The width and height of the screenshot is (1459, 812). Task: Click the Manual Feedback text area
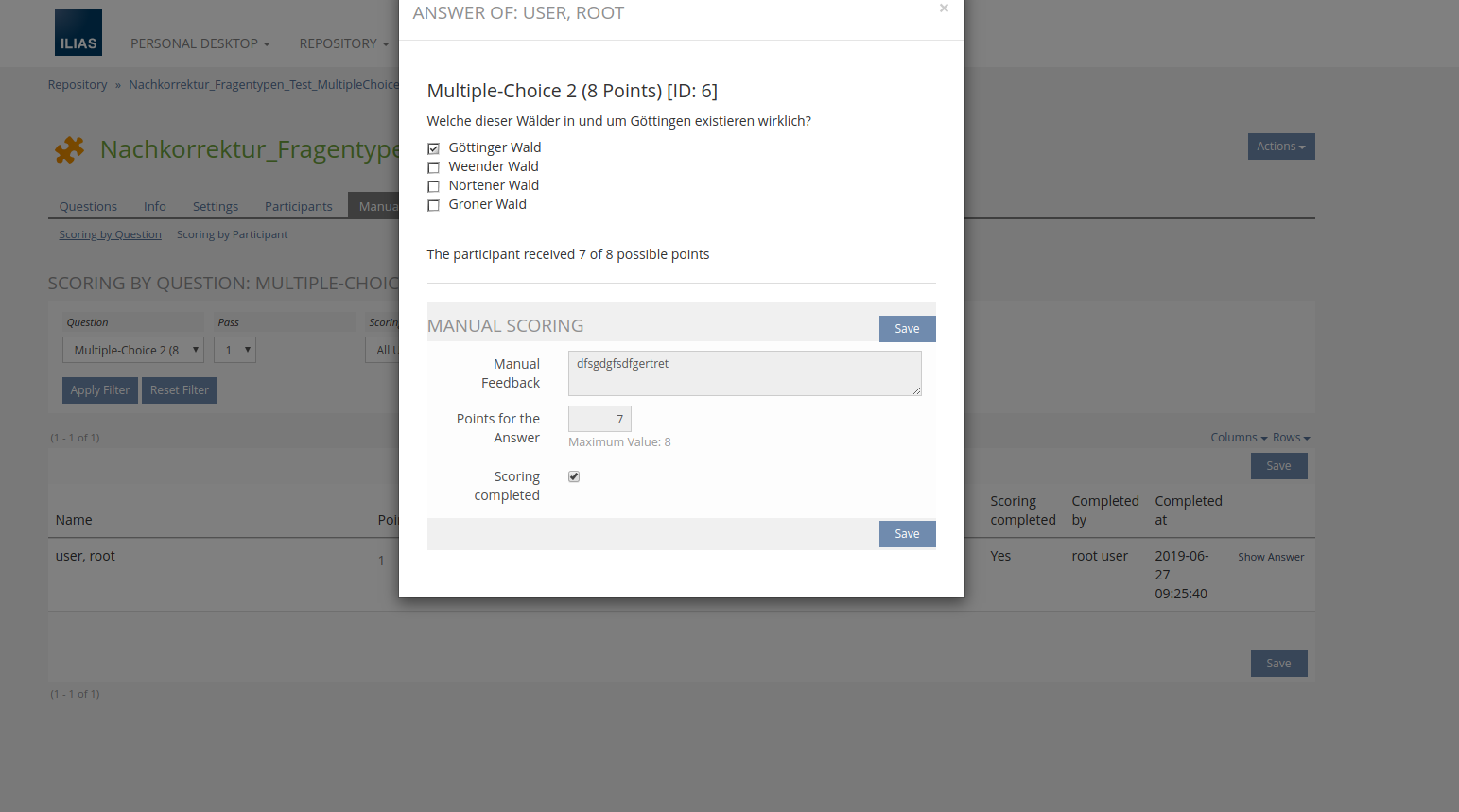744,373
